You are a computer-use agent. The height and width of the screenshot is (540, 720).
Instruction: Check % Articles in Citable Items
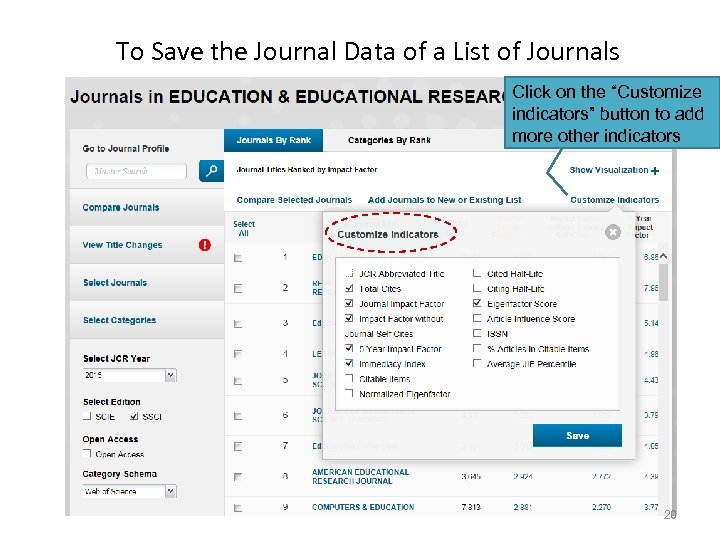[x=477, y=349]
